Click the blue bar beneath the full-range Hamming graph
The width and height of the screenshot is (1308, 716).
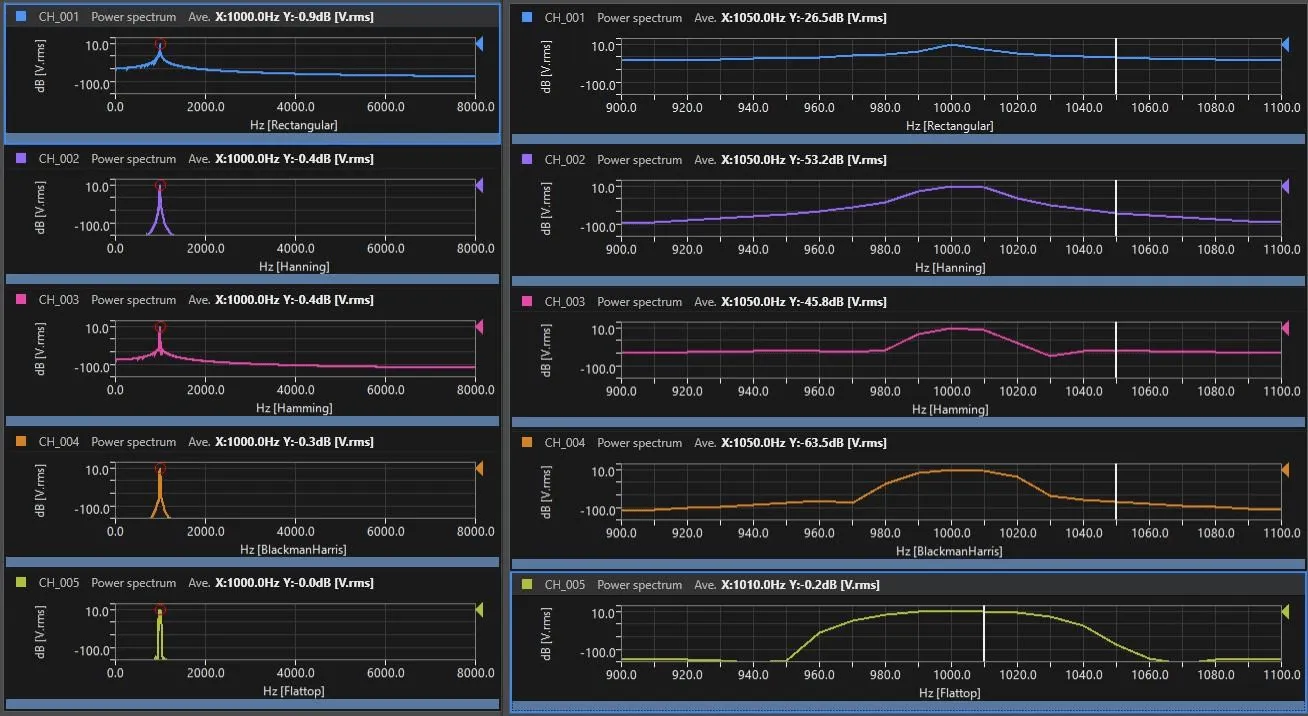[x=252, y=421]
